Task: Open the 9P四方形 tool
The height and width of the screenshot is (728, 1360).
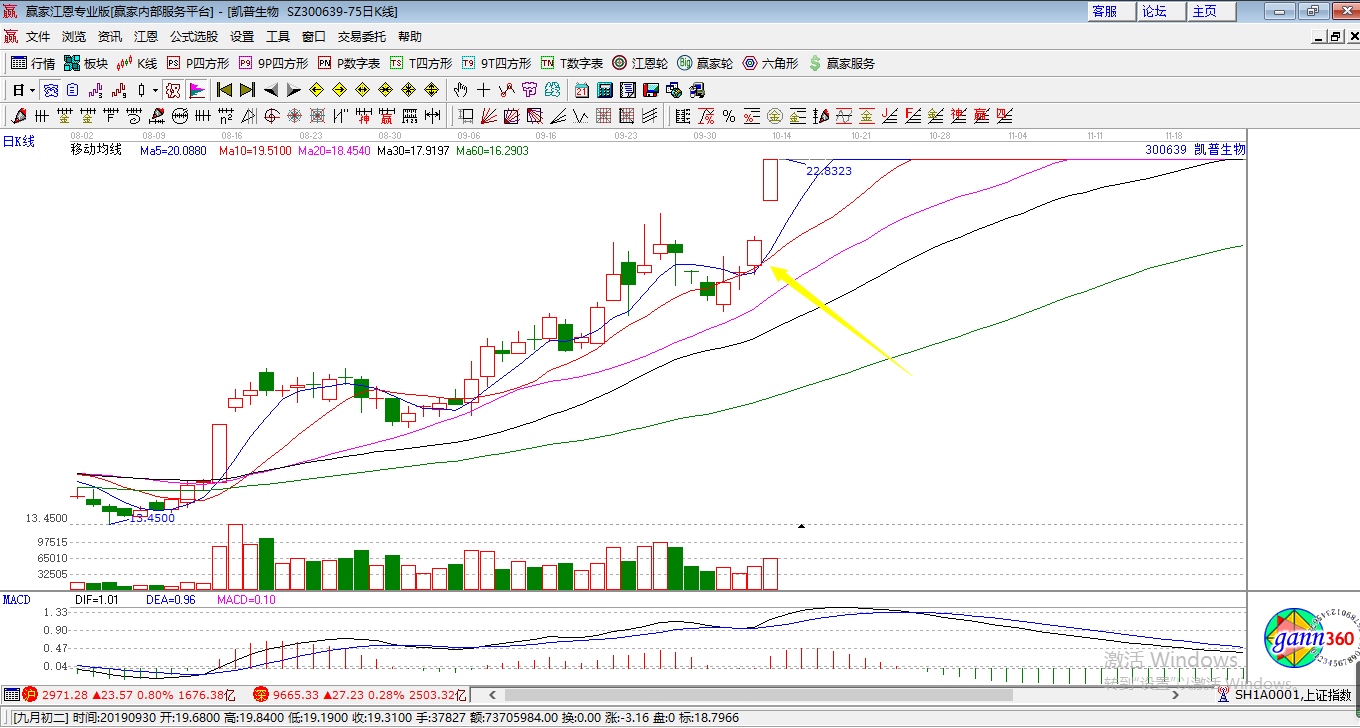Action: tap(273, 63)
